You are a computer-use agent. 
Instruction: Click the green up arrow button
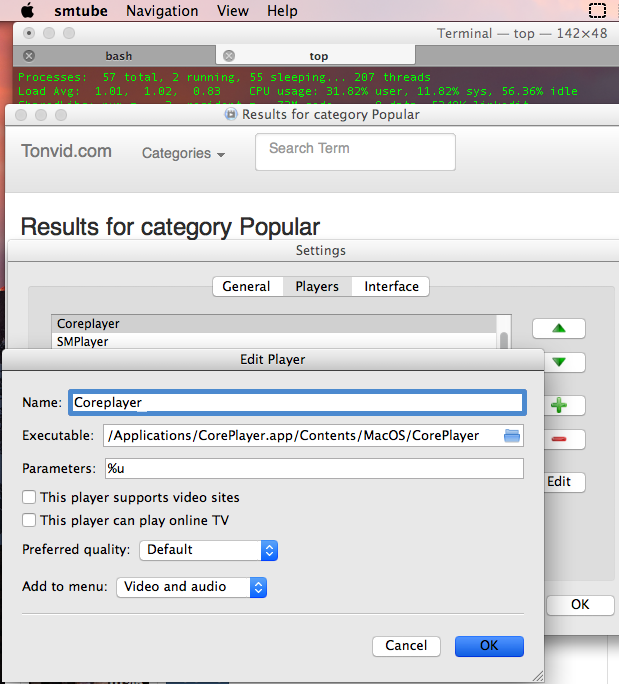pos(558,328)
